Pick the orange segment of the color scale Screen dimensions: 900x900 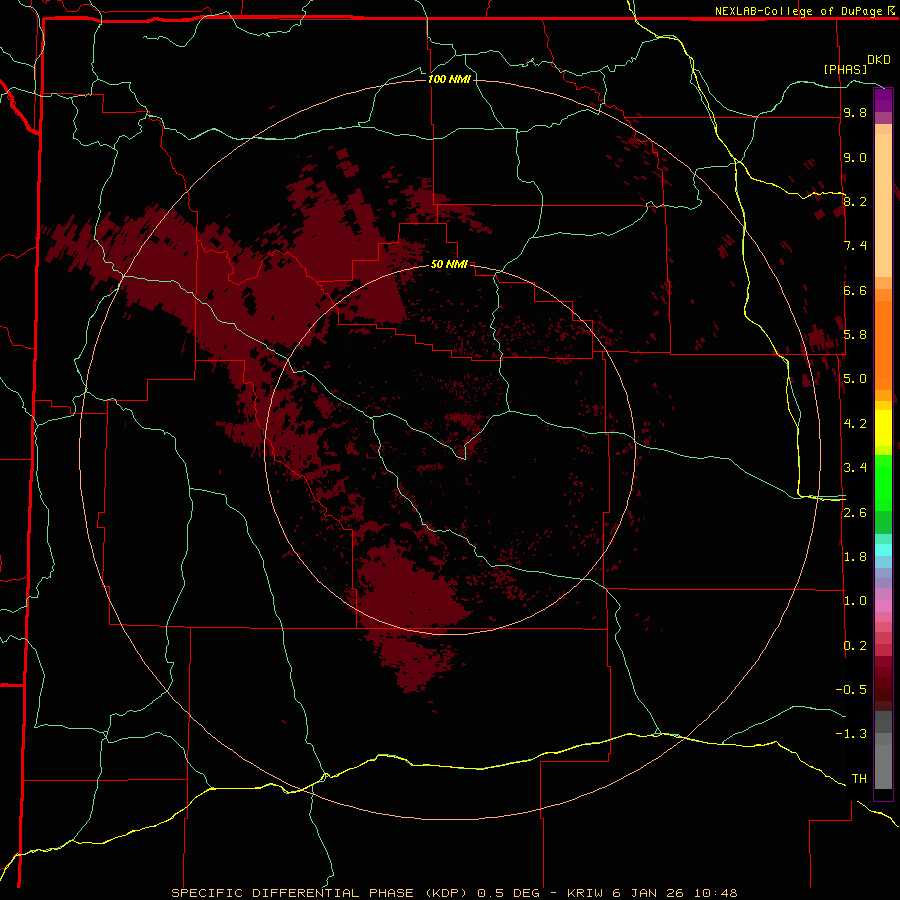coord(883,346)
